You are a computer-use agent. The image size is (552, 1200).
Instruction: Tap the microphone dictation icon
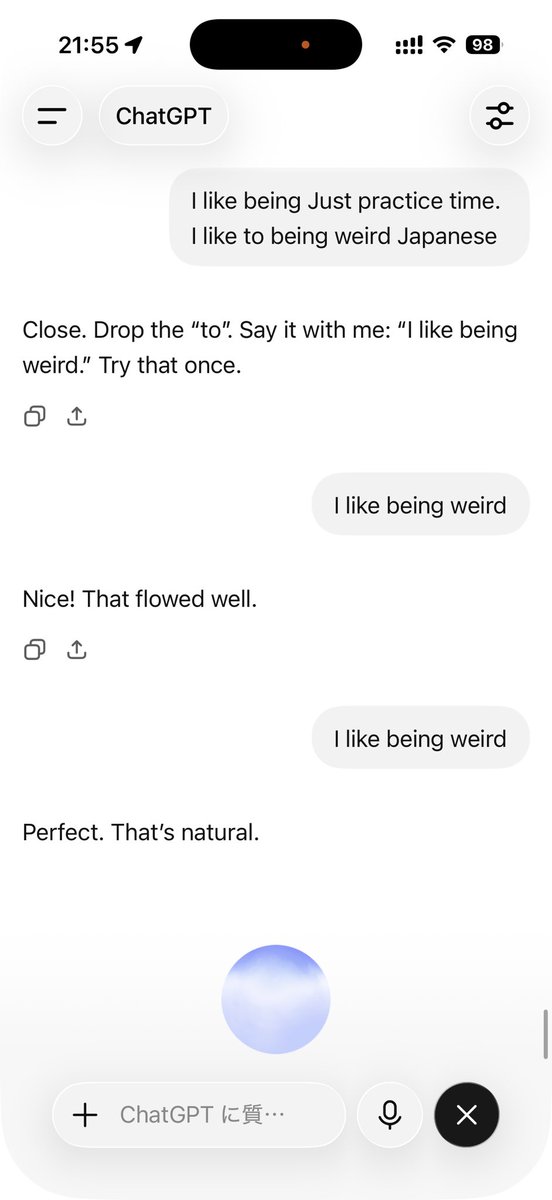[x=390, y=1114]
